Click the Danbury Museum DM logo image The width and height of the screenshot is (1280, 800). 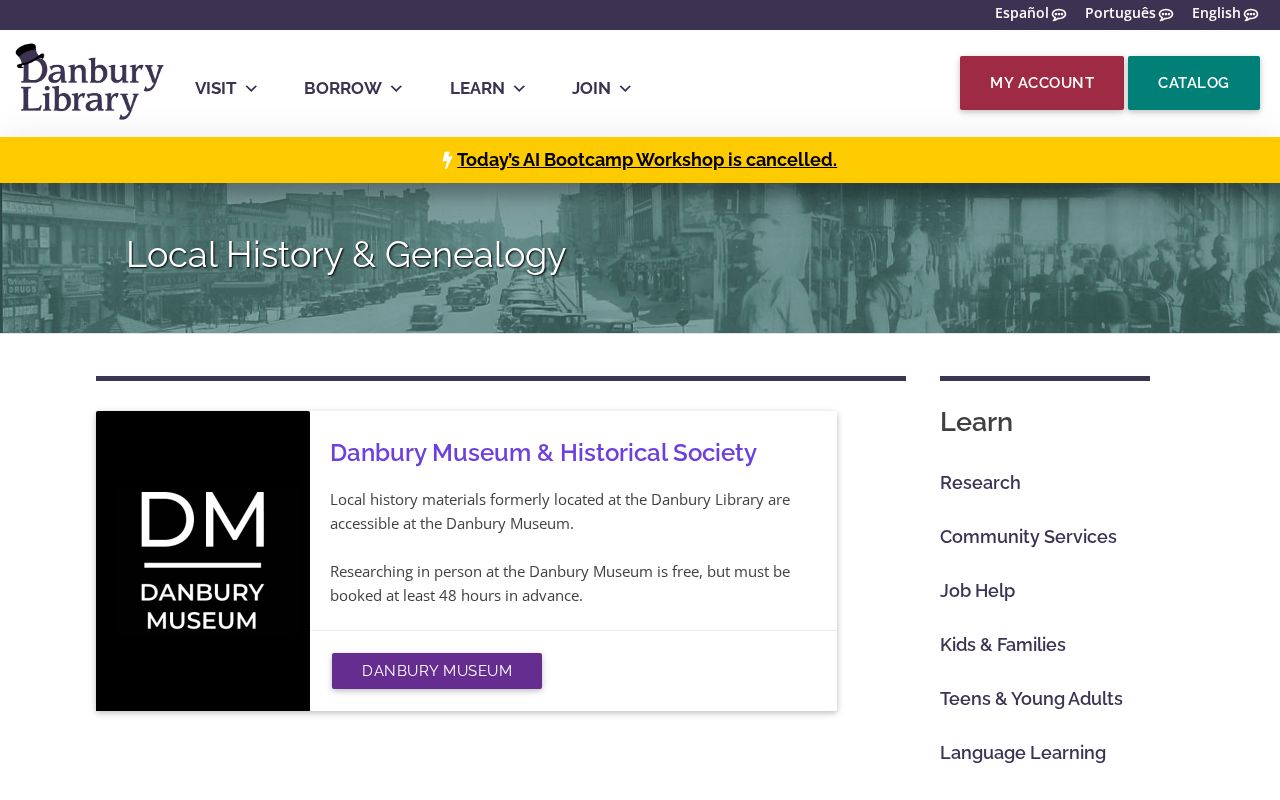click(x=203, y=561)
